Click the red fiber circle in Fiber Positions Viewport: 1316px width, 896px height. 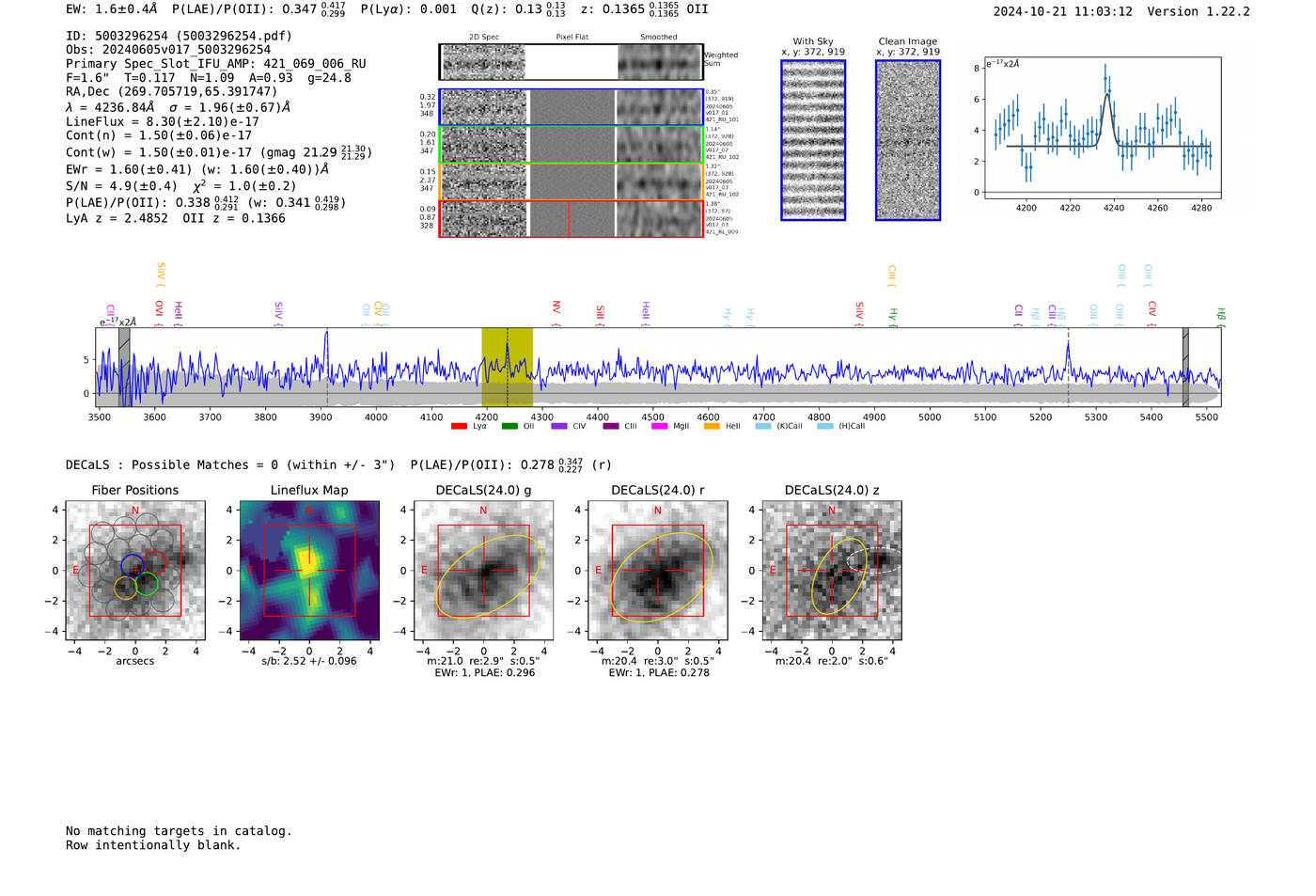click(x=155, y=563)
